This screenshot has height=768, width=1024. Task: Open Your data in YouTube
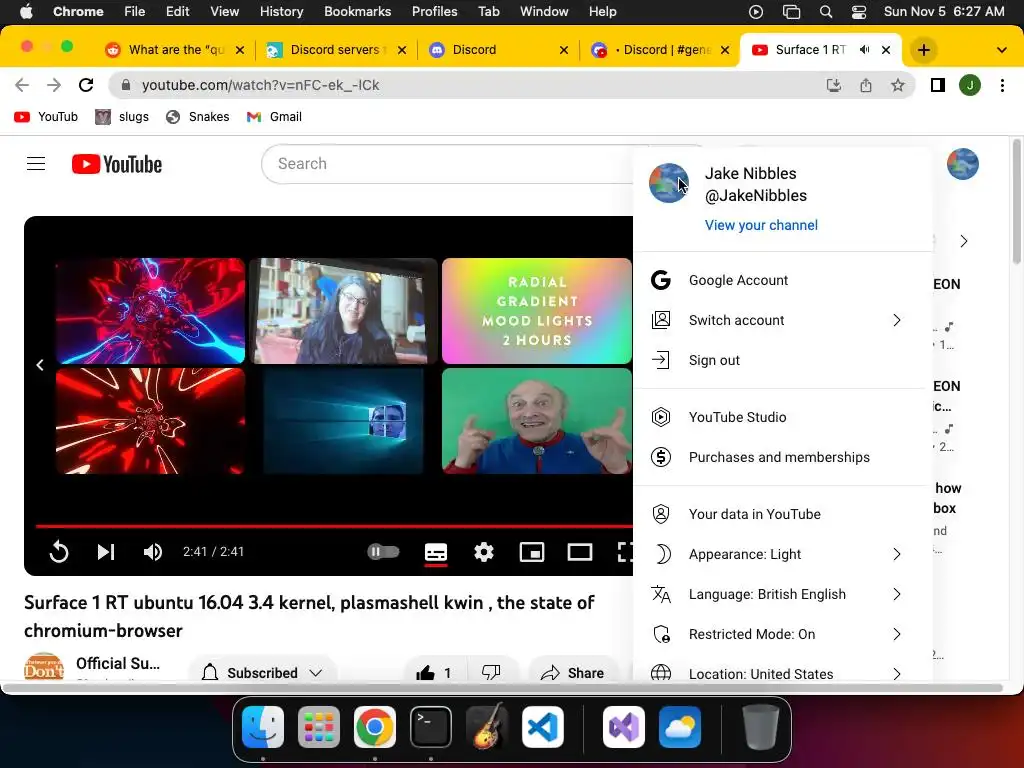782,514
